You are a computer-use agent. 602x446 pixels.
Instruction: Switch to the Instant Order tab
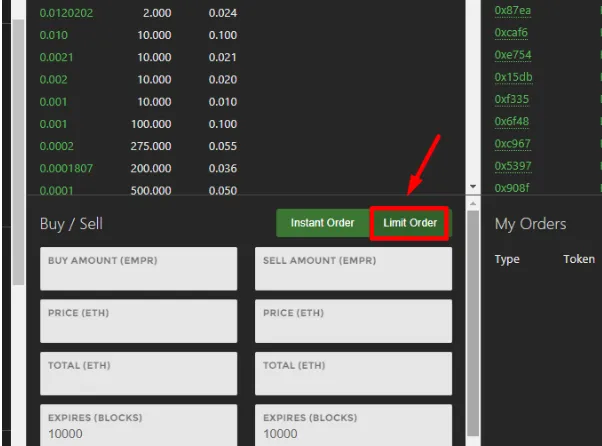323,223
